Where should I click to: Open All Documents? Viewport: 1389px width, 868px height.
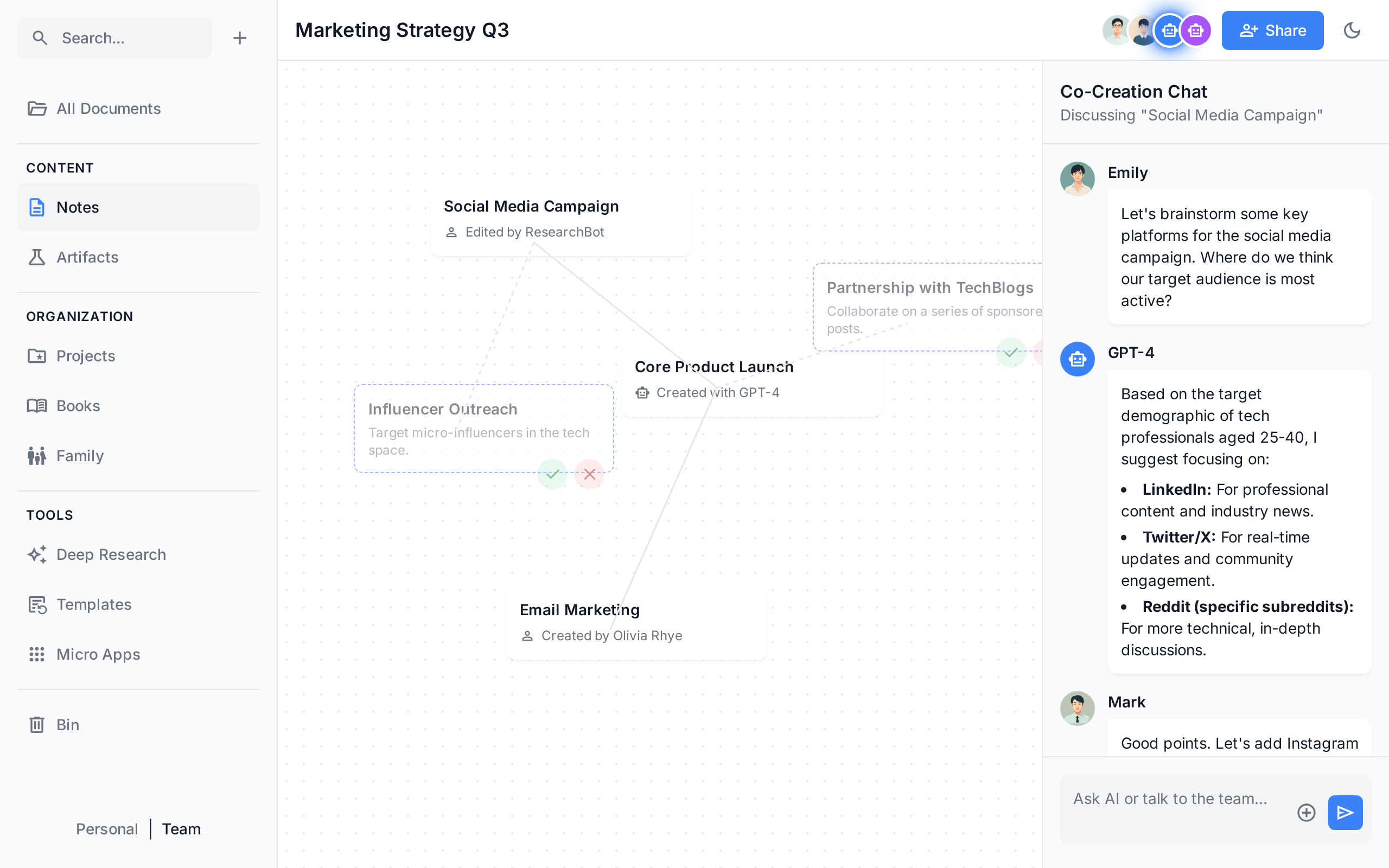pos(108,108)
